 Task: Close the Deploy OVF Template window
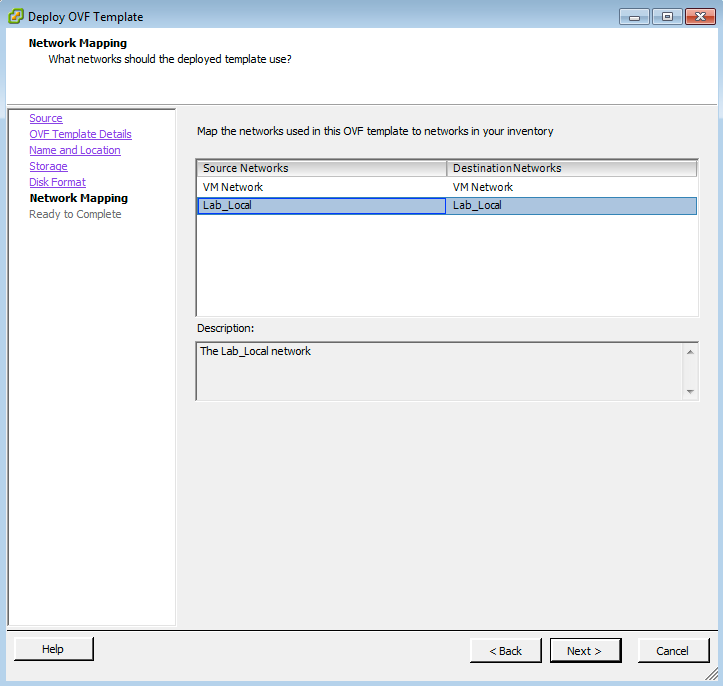tap(700, 17)
